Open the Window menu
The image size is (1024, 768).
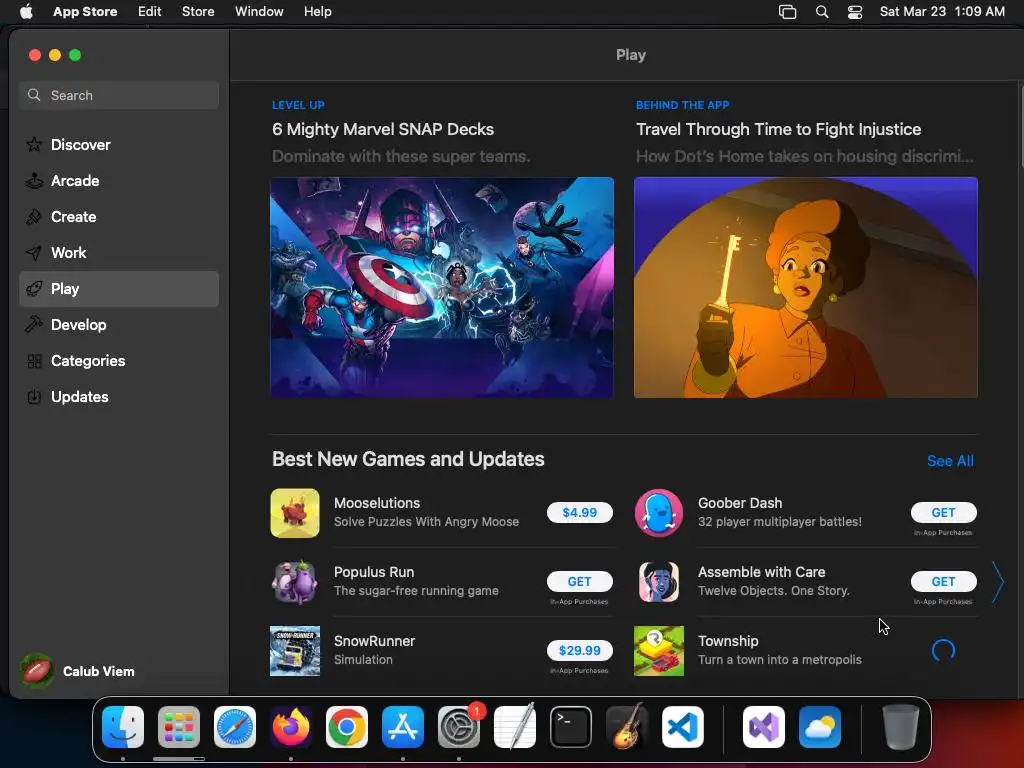pos(259,12)
